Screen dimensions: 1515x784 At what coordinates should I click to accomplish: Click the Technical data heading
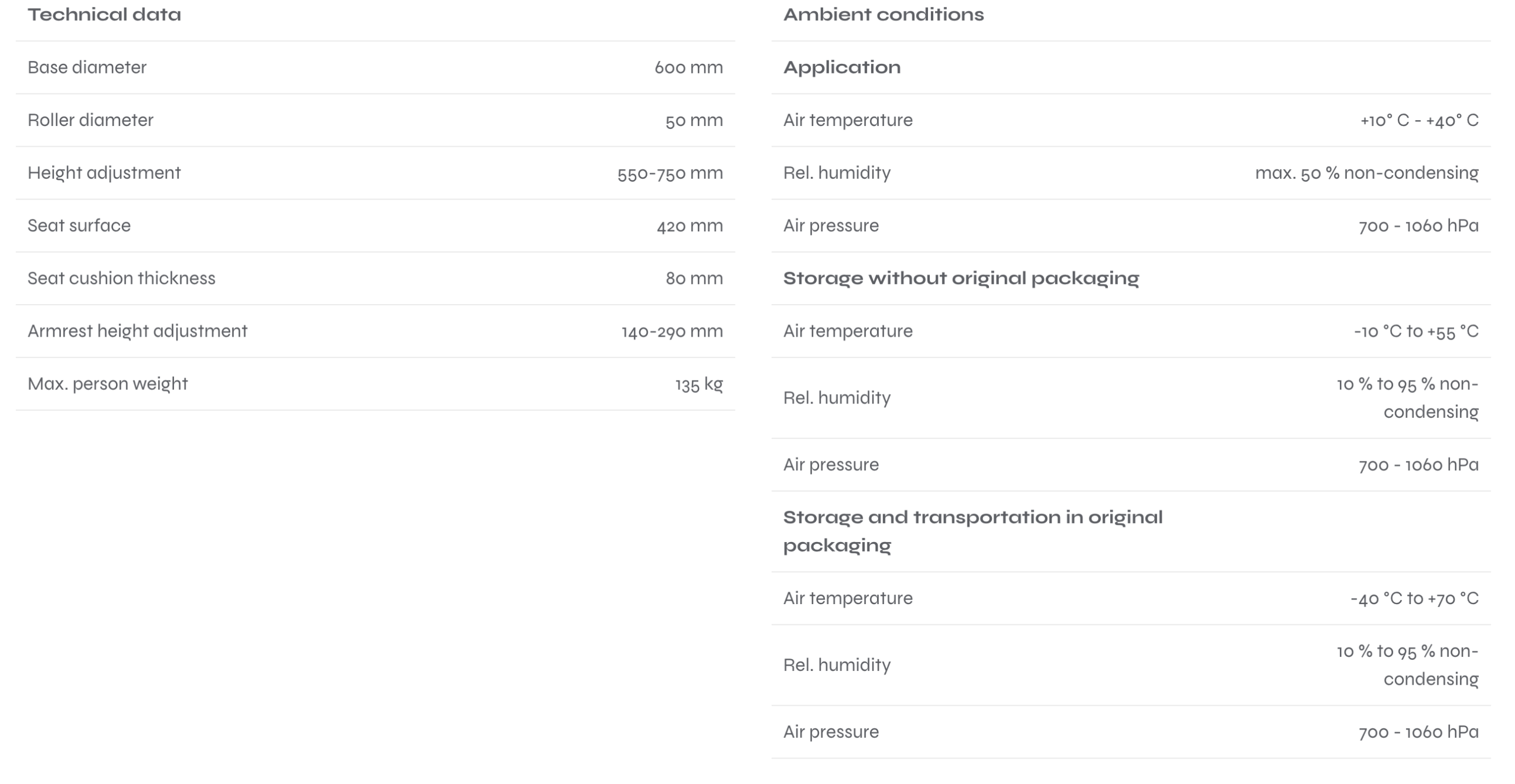(104, 15)
